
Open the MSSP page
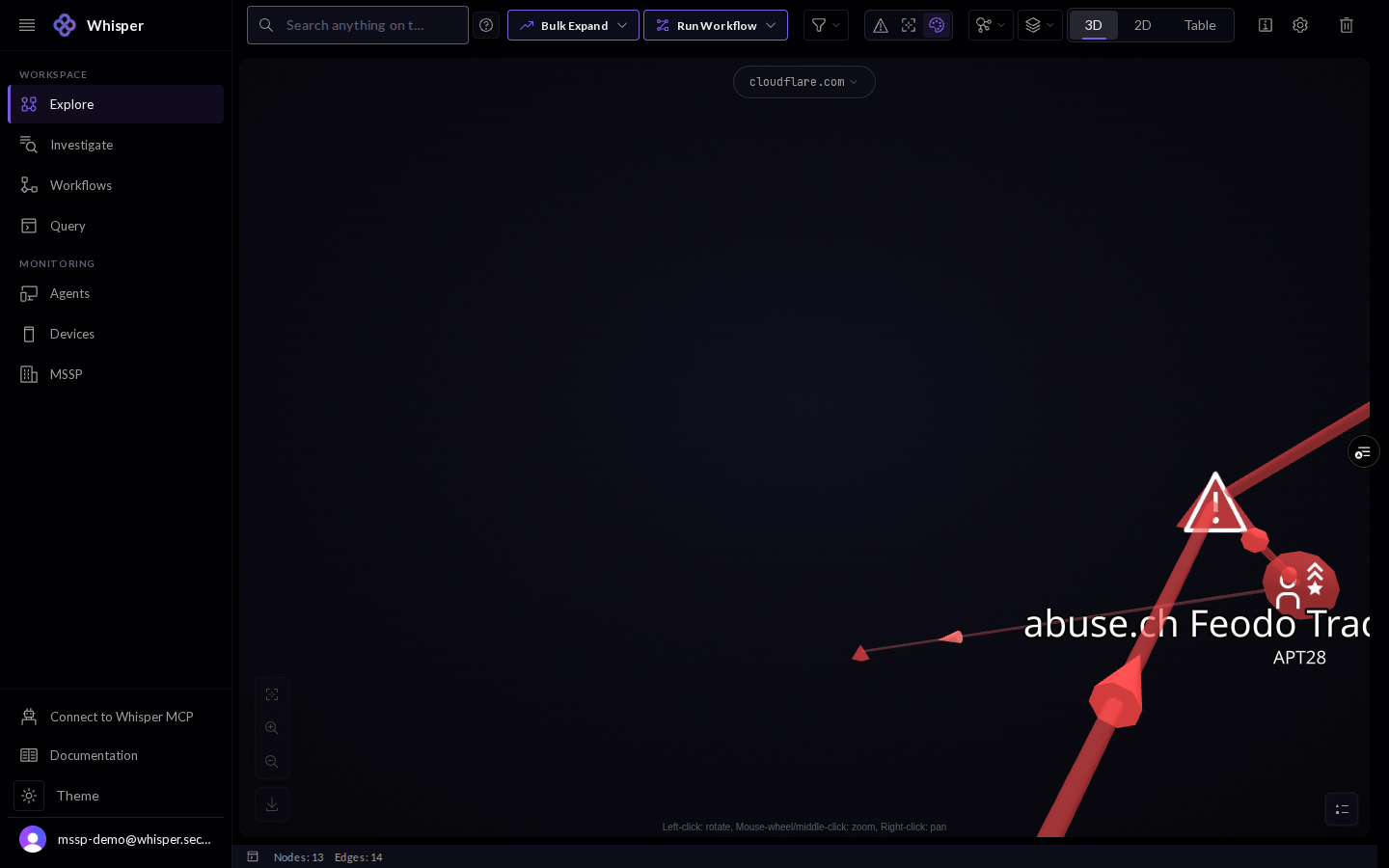[x=116, y=374]
